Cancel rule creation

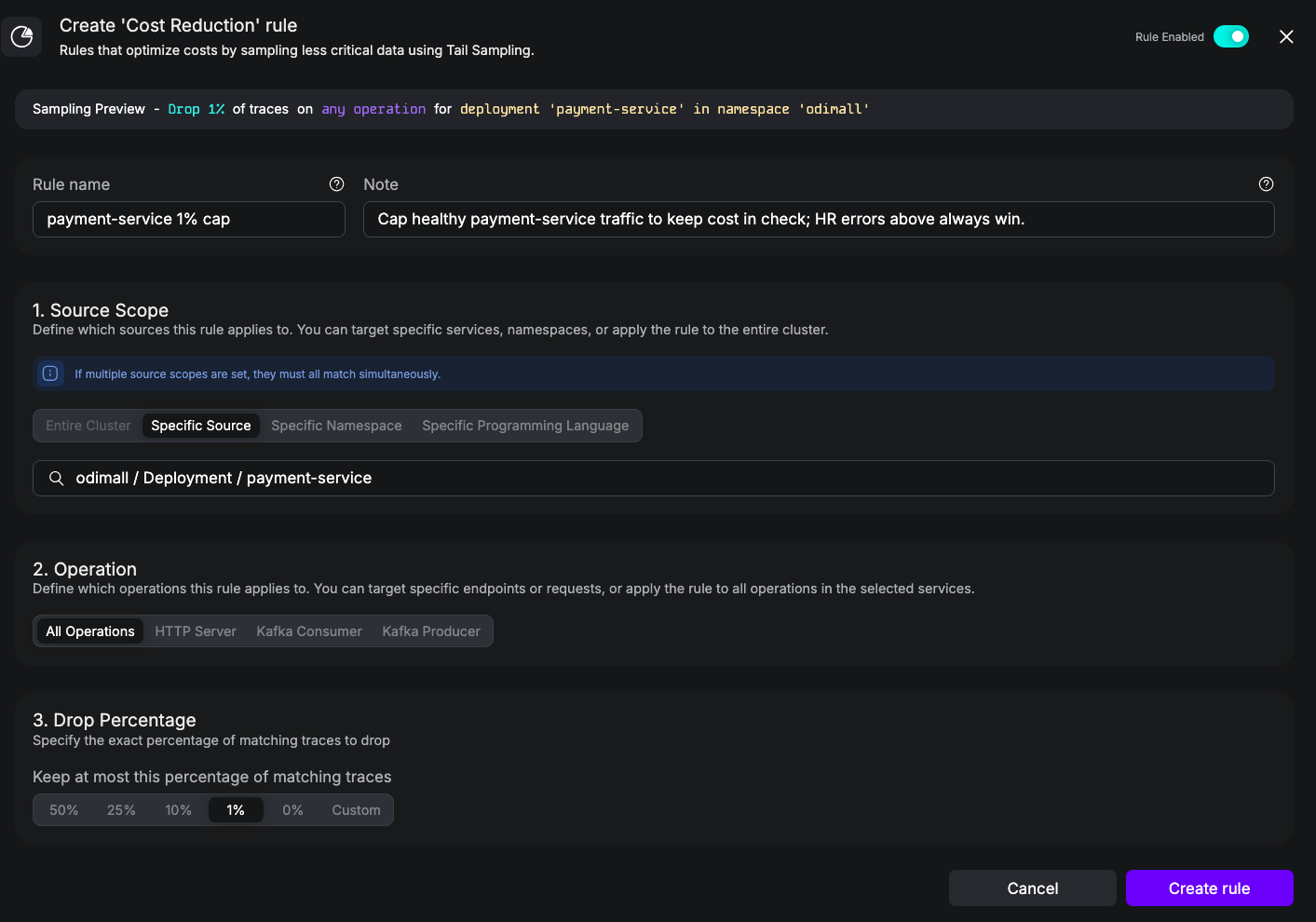click(x=1033, y=888)
